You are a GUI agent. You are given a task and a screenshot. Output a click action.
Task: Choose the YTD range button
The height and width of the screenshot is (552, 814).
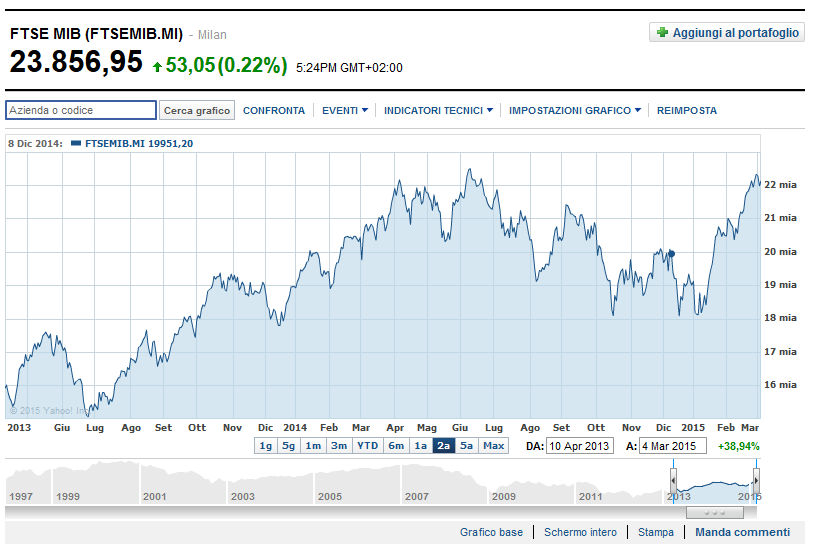pos(368,446)
